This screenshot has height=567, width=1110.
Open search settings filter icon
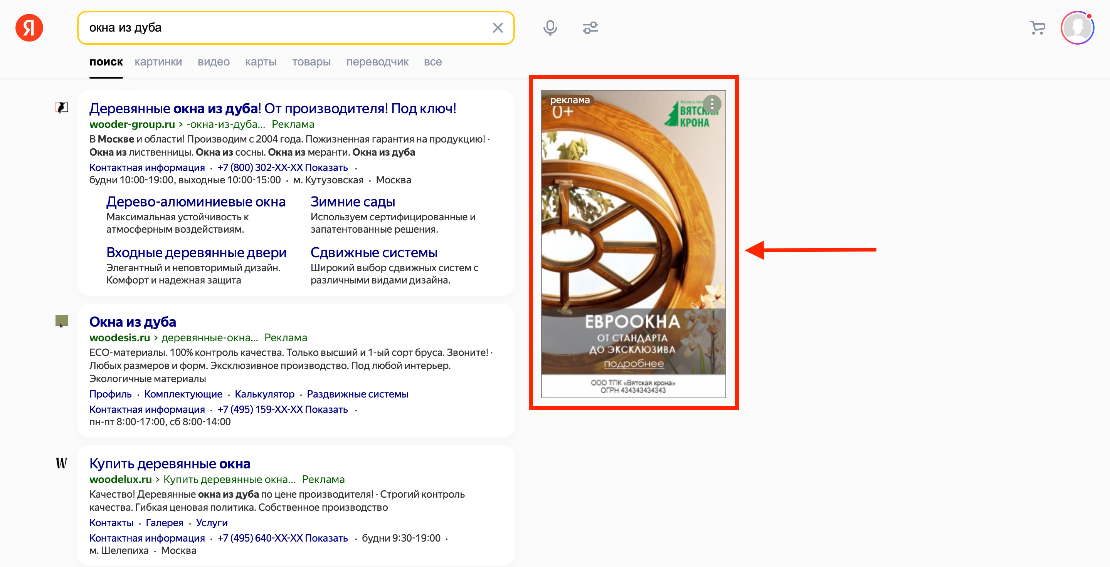tap(591, 28)
